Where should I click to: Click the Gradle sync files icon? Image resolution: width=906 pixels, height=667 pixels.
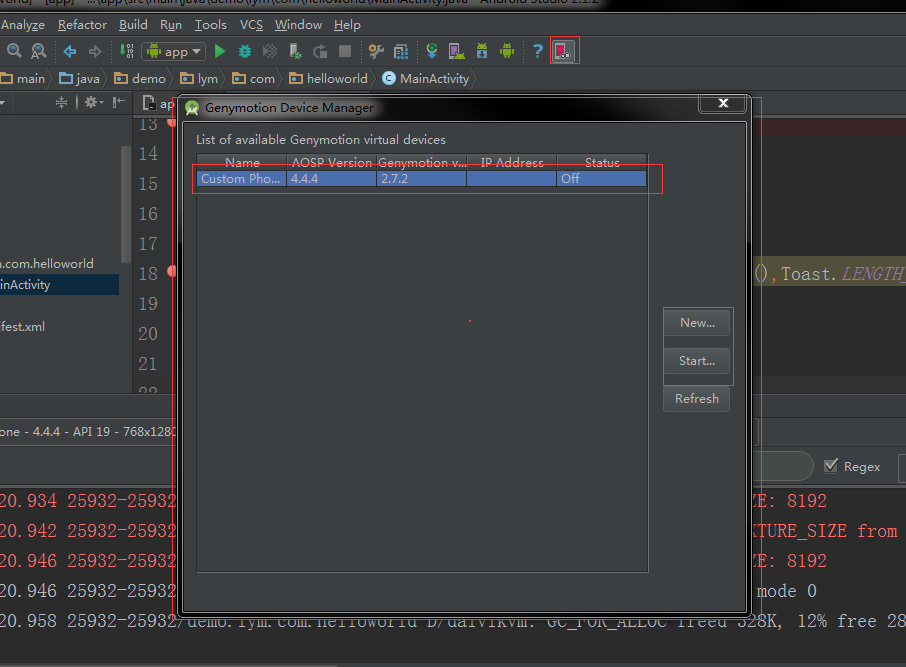(401, 51)
